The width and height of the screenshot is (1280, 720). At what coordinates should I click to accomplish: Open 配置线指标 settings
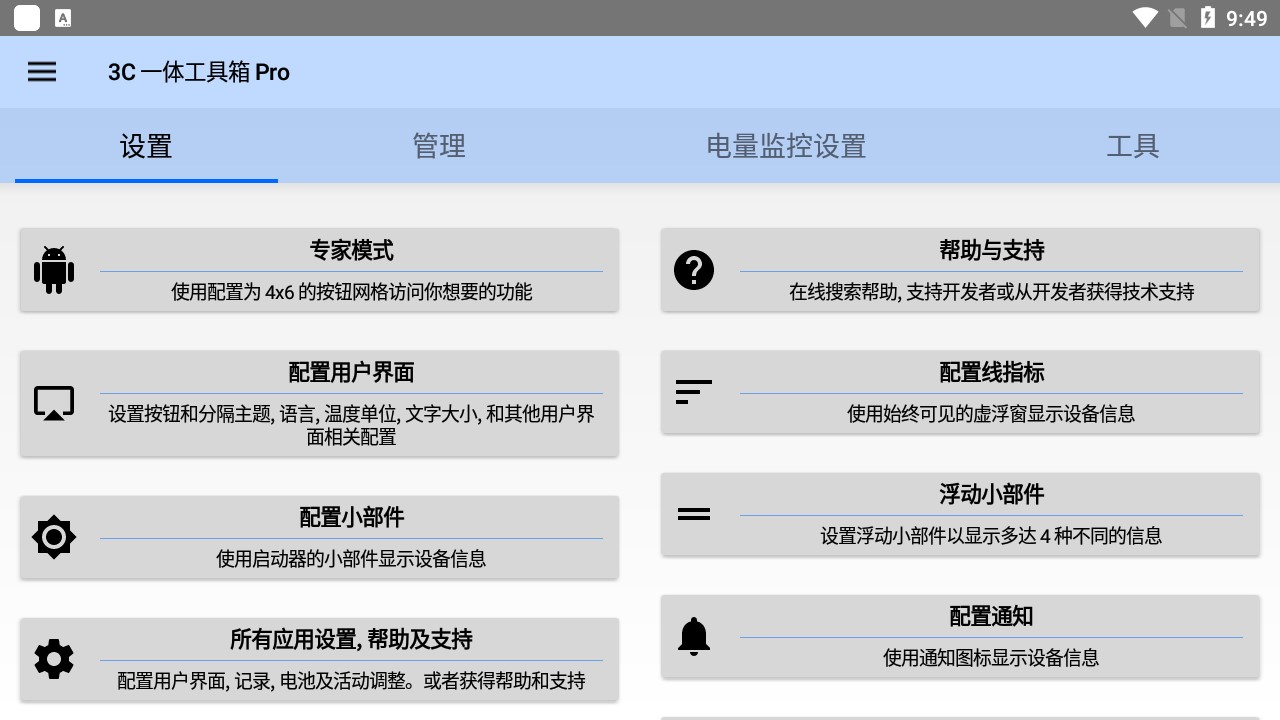point(960,392)
